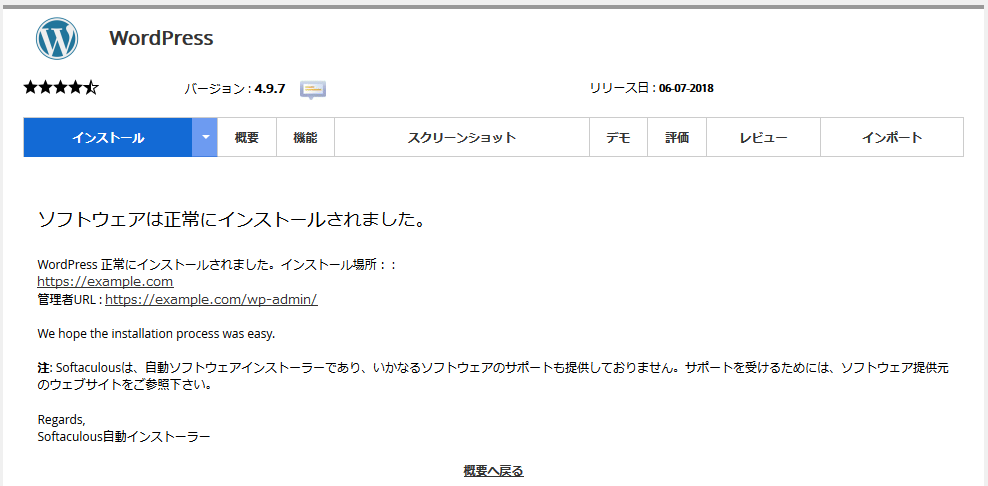The image size is (988, 486).
Task: Click the first rating star
Action: point(31,88)
